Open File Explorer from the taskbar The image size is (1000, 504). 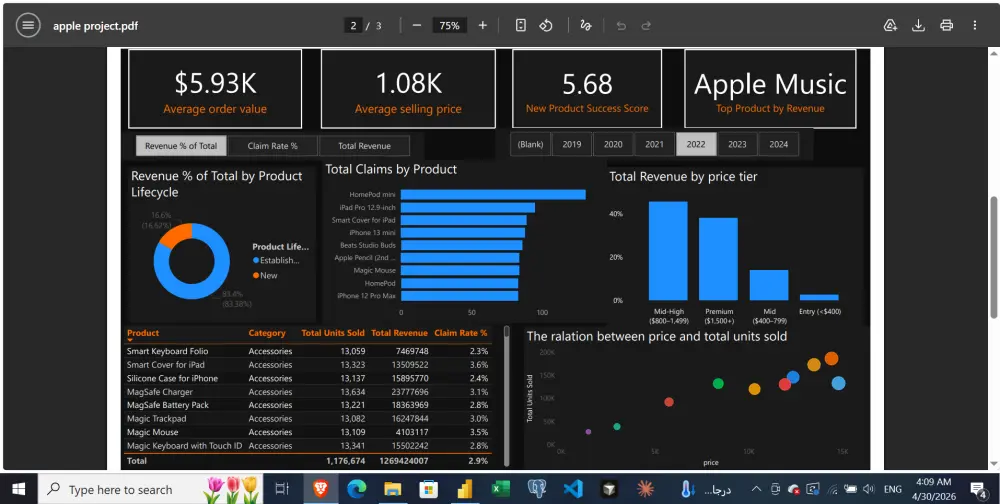tap(392, 489)
